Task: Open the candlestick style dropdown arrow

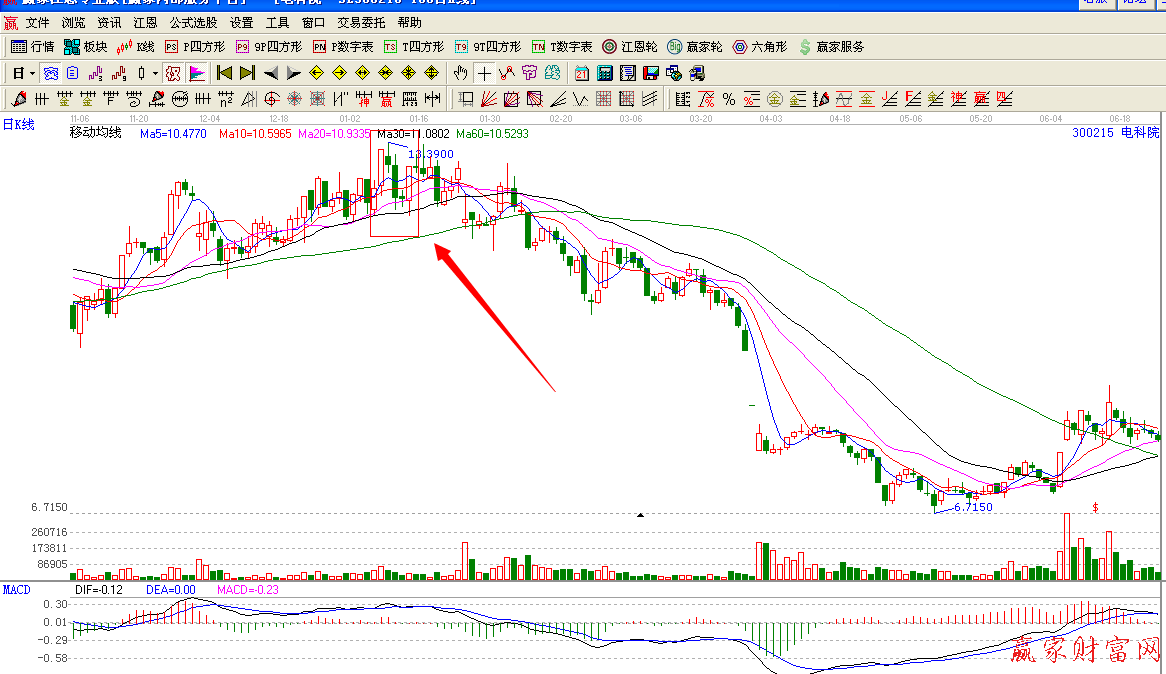Action: point(155,73)
